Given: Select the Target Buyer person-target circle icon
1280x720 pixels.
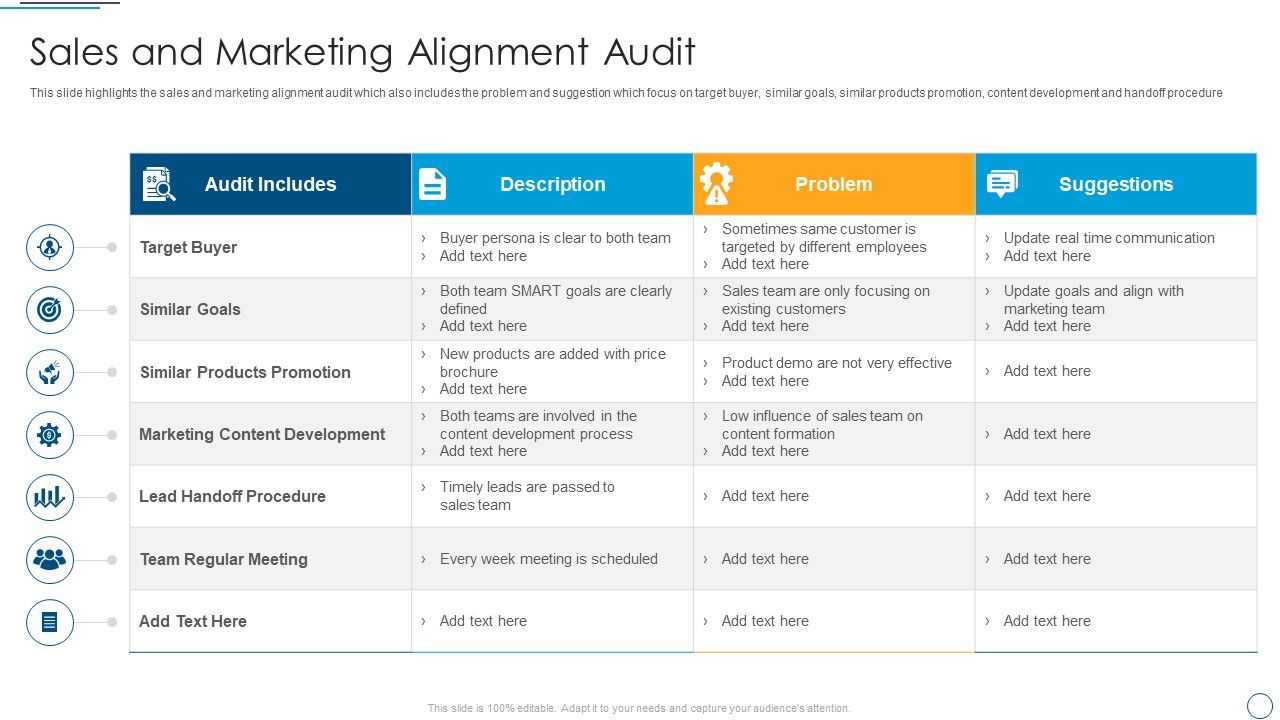Looking at the screenshot, I should click(x=50, y=247).
